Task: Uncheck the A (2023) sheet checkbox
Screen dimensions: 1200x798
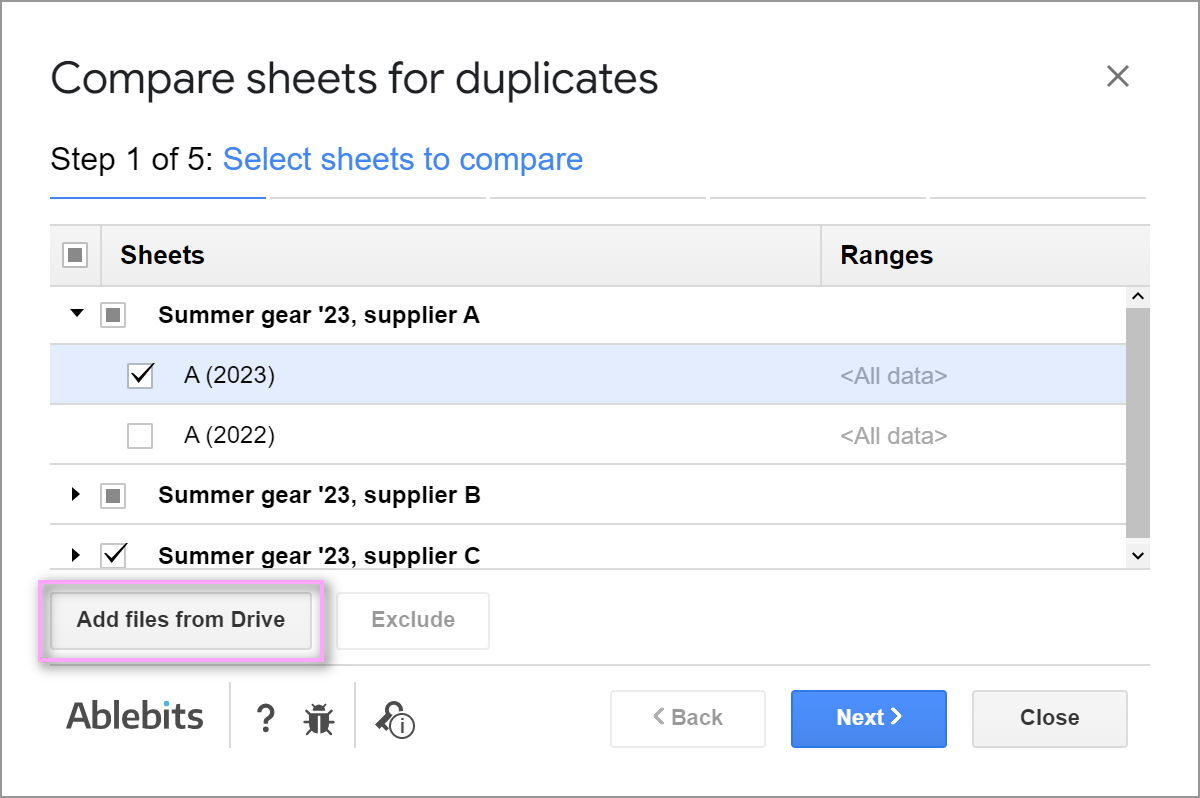Action: 140,376
